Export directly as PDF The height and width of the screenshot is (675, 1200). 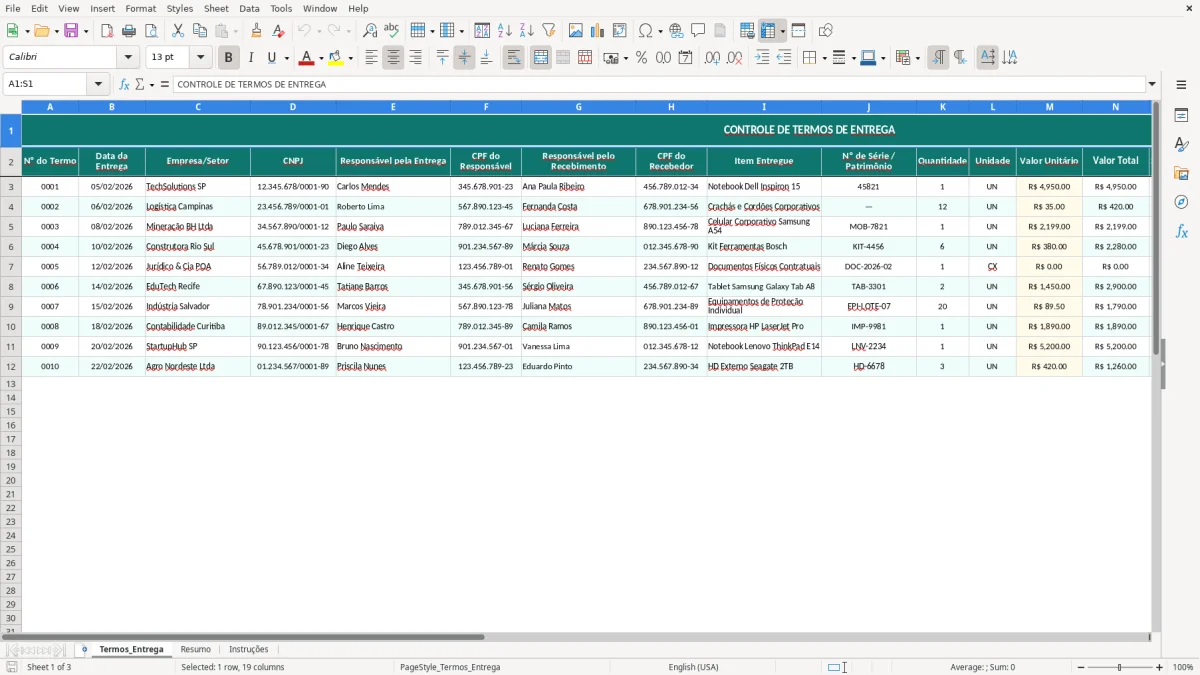click(107, 31)
